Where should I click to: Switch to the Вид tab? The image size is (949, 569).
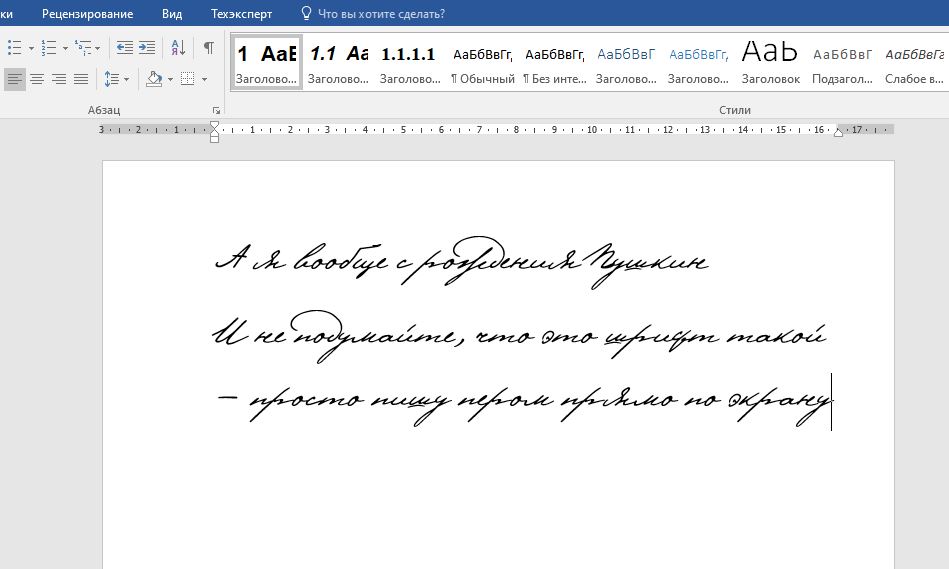tap(172, 13)
